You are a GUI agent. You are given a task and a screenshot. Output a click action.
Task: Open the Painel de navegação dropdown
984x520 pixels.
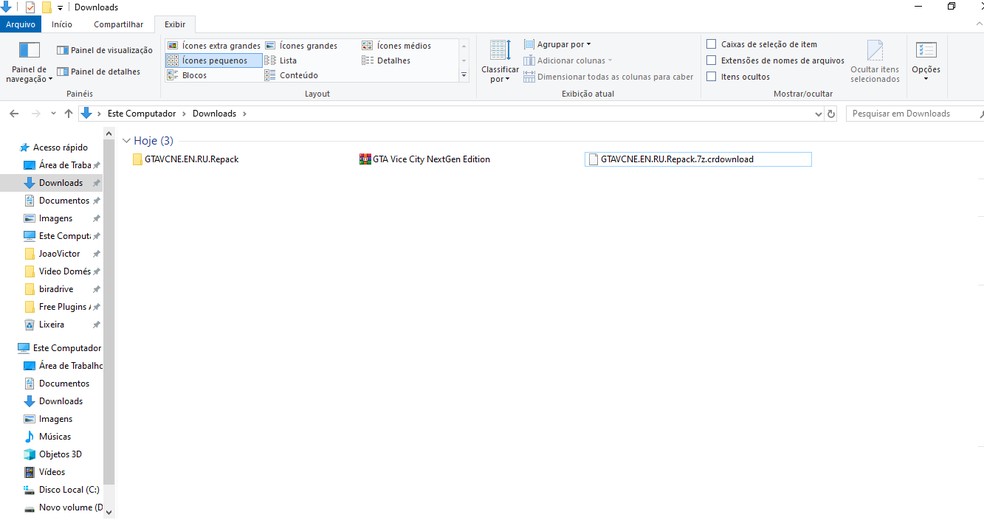(x=29, y=63)
